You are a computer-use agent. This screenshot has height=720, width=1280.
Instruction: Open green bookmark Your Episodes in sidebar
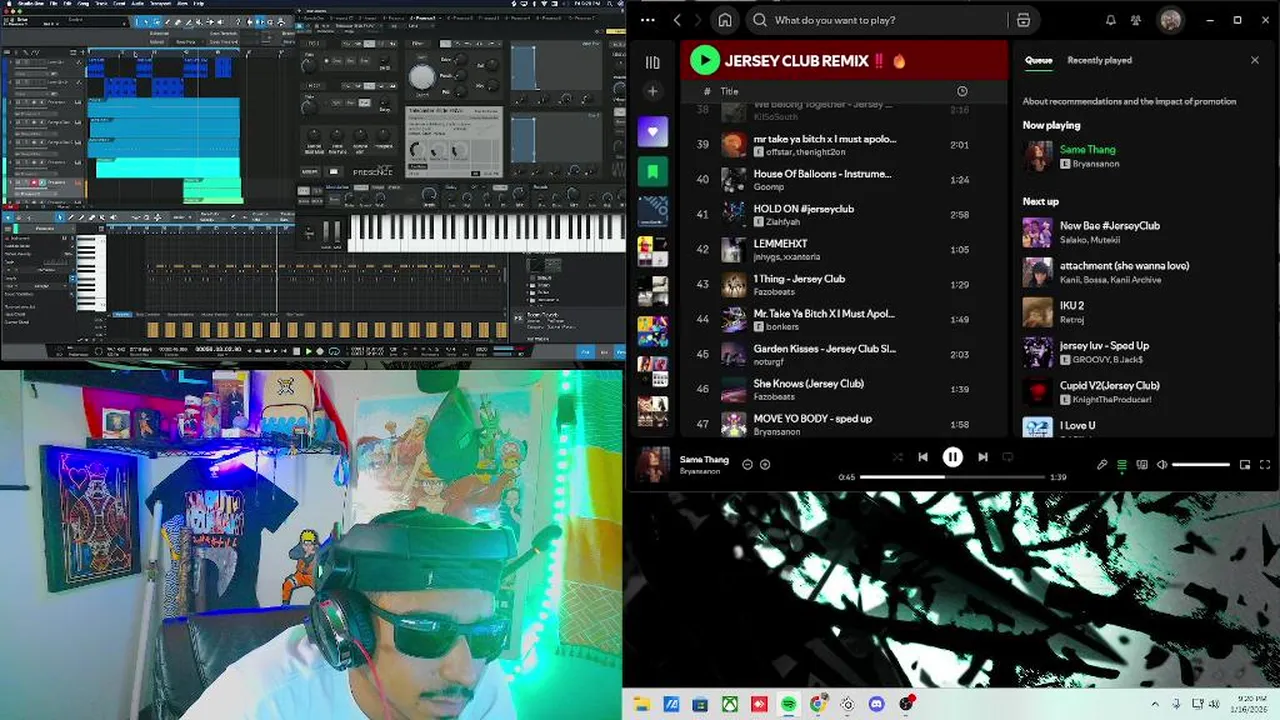point(653,171)
